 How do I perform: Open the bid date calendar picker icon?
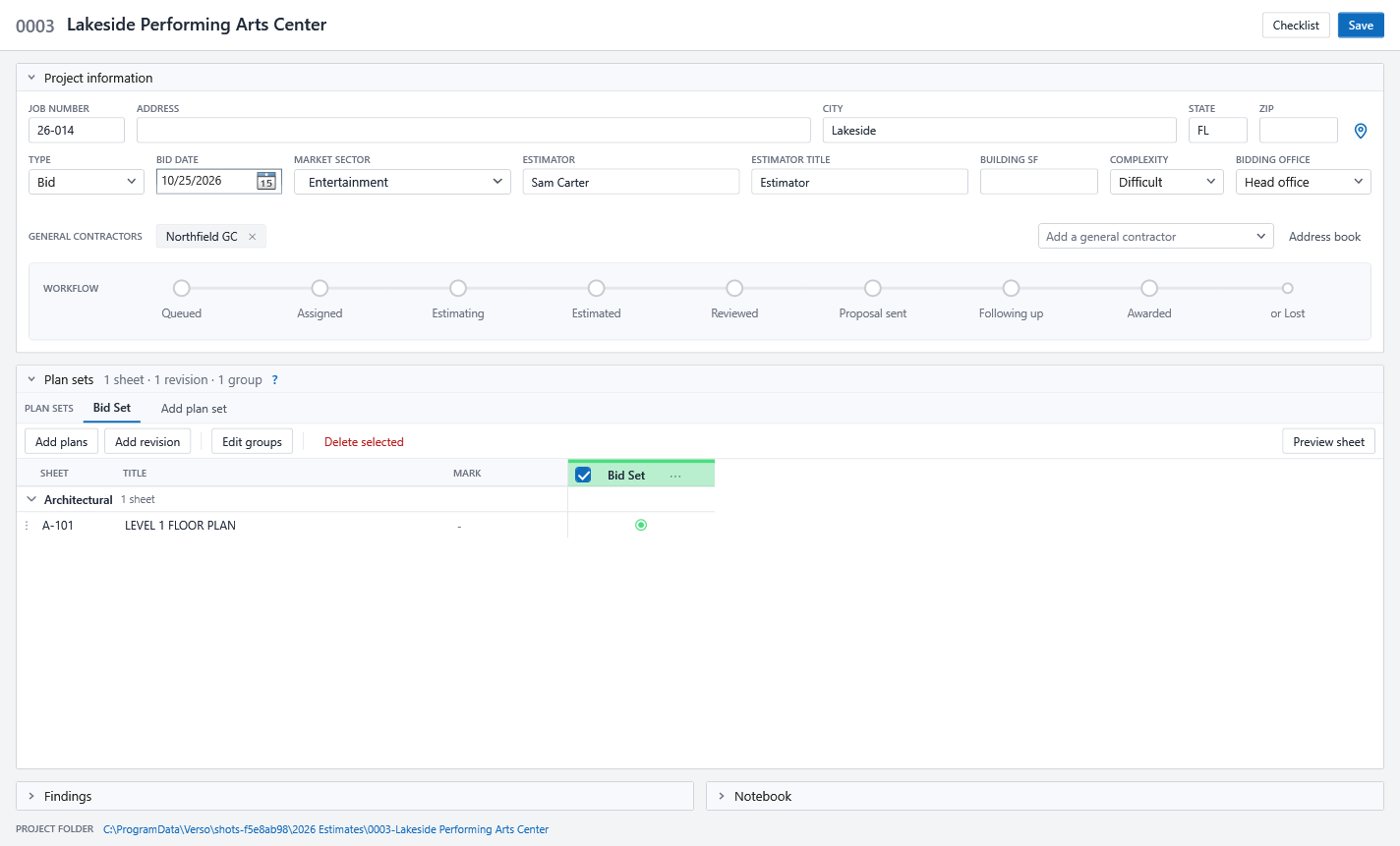click(x=266, y=181)
